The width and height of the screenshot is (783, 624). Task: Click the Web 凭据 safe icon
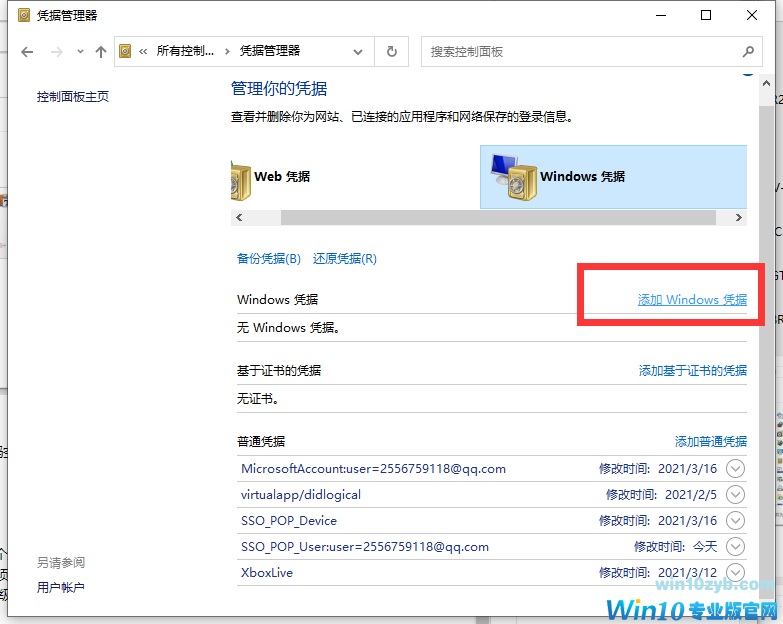pyautogui.click(x=241, y=181)
